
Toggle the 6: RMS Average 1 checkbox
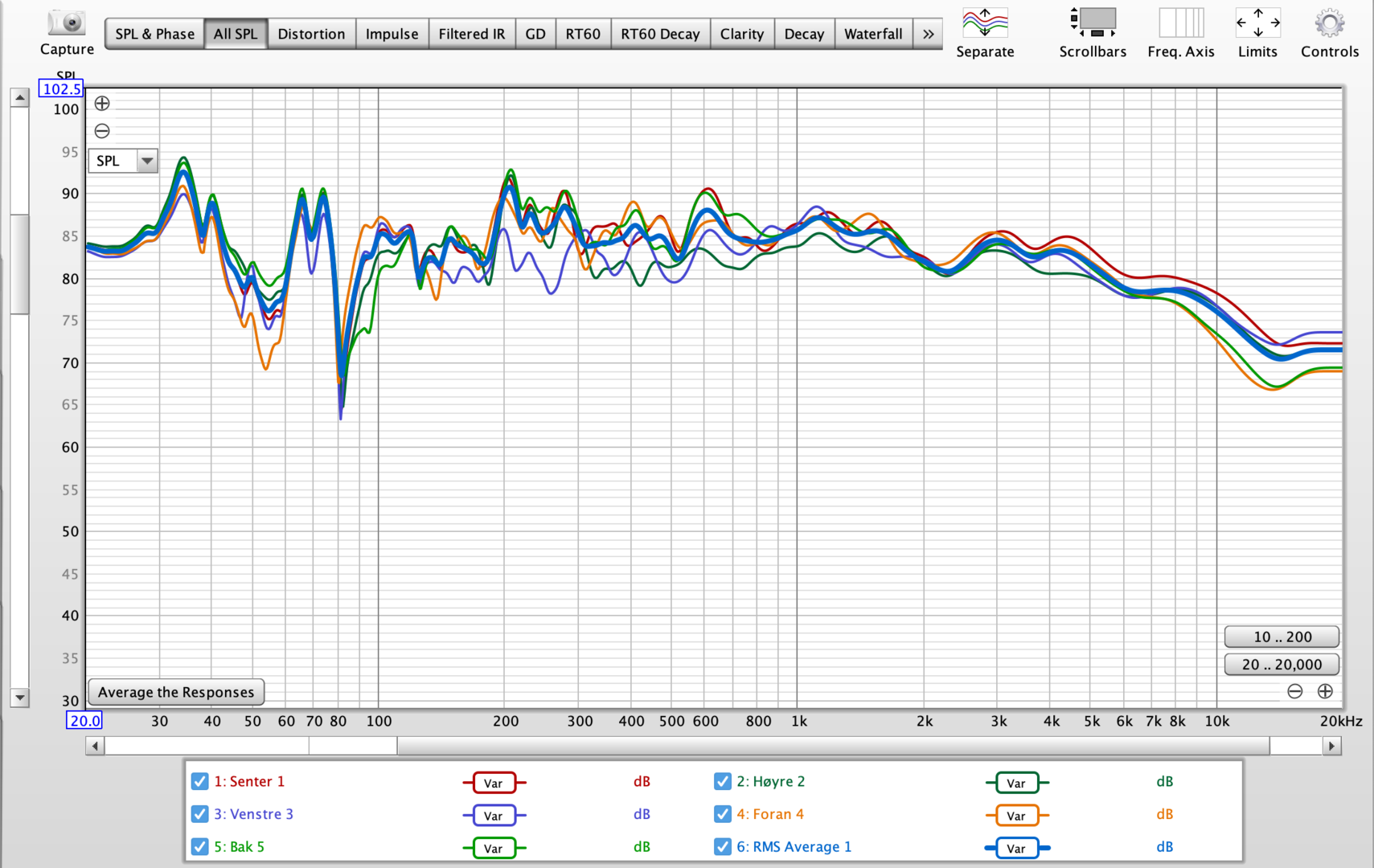pyautogui.click(x=723, y=847)
